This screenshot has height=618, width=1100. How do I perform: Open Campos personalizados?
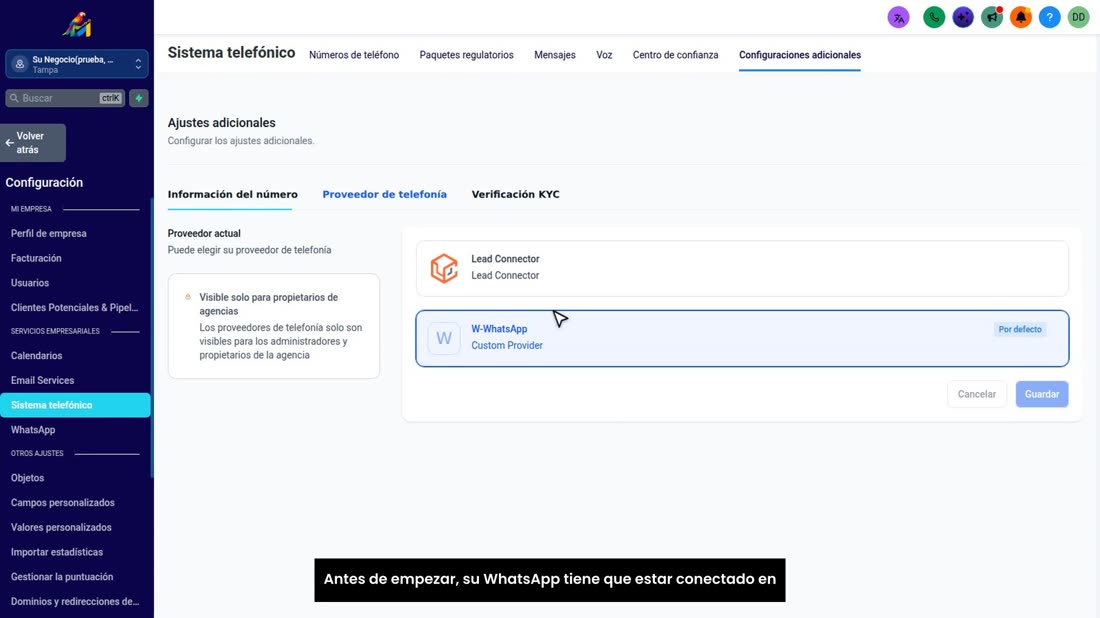pos(62,502)
